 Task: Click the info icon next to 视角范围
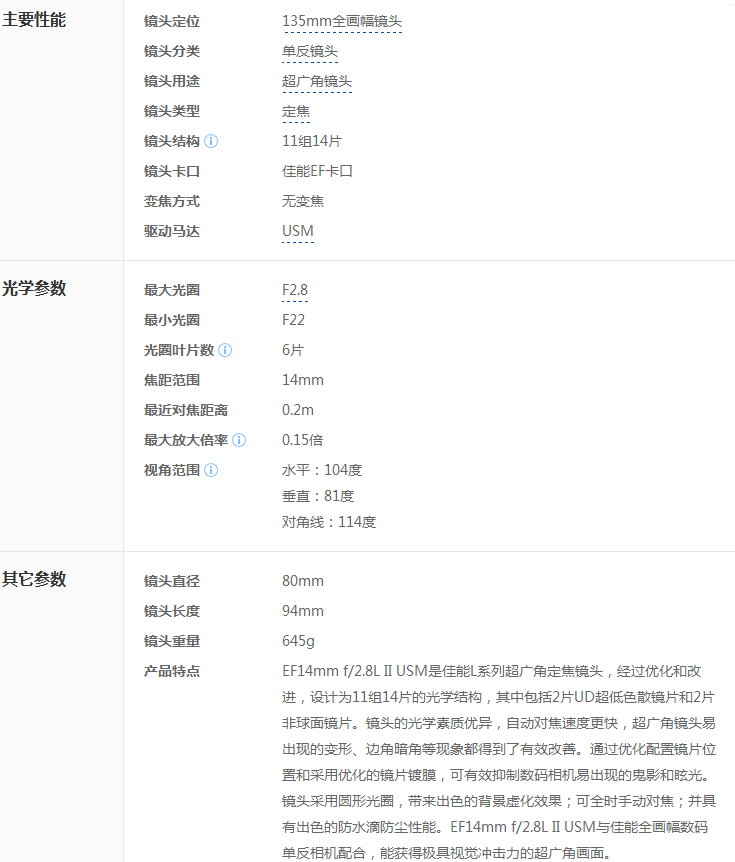pos(211,470)
